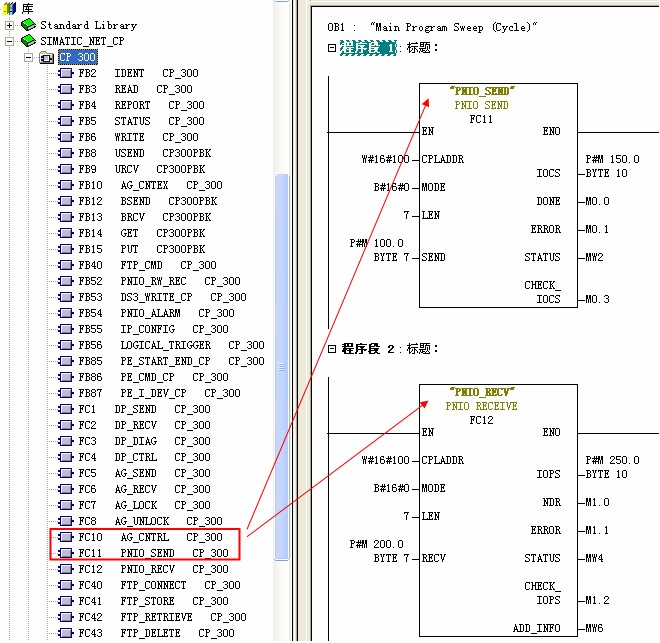The height and width of the screenshot is (643, 660).
Task: Click the OB1 Main Program Sweep heading
Action: coord(432,27)
